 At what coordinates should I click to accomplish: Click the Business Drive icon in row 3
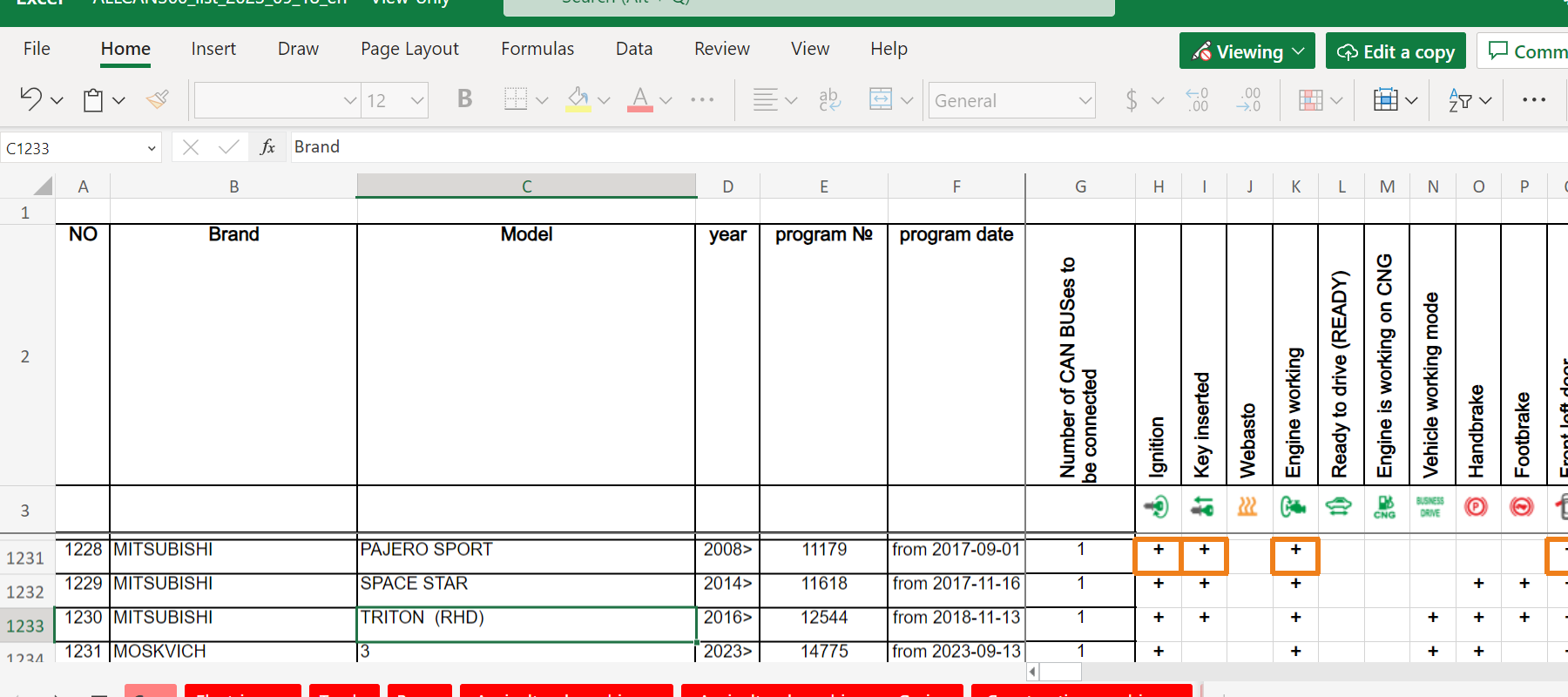pos(1430,506)
